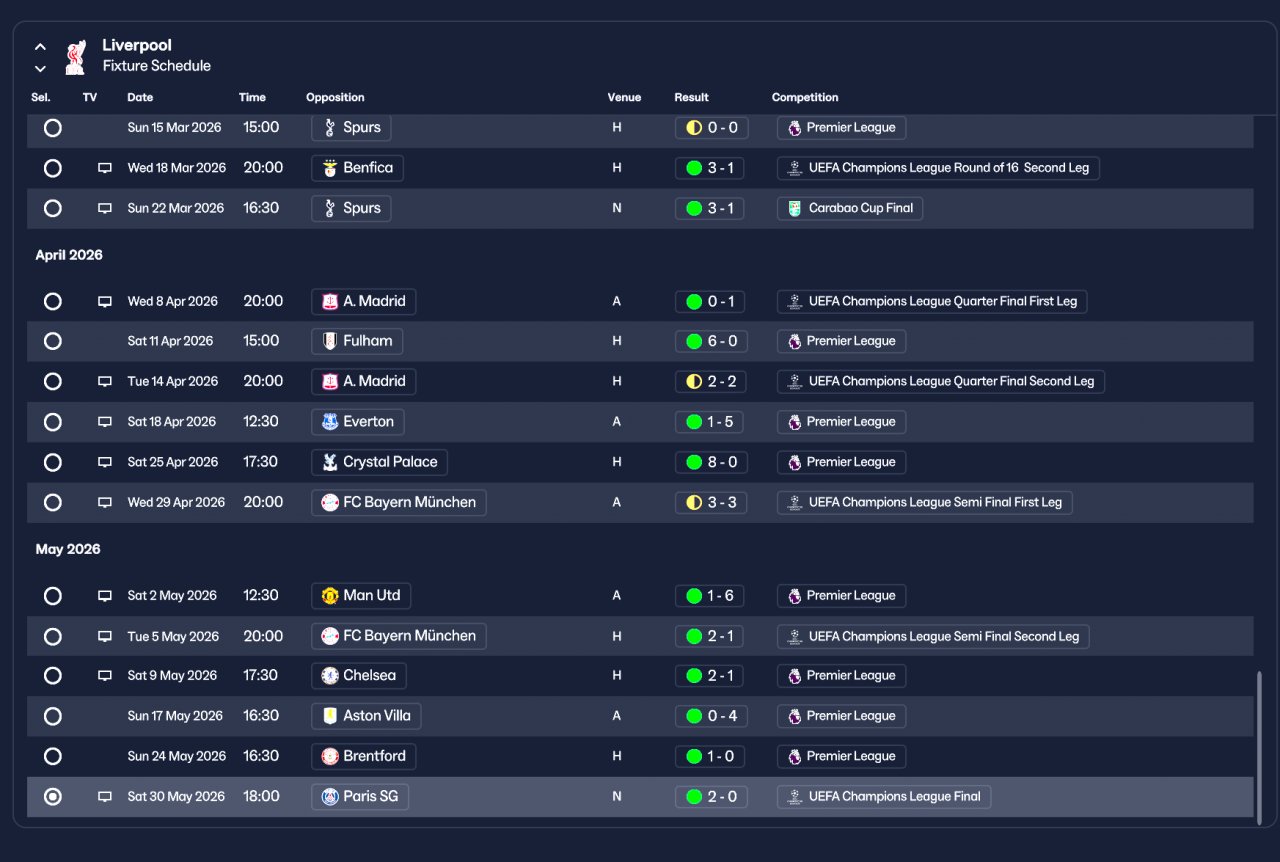
Task: Click the TV icon for Wed 8 Apr fixture
Action: coord(105,301)
